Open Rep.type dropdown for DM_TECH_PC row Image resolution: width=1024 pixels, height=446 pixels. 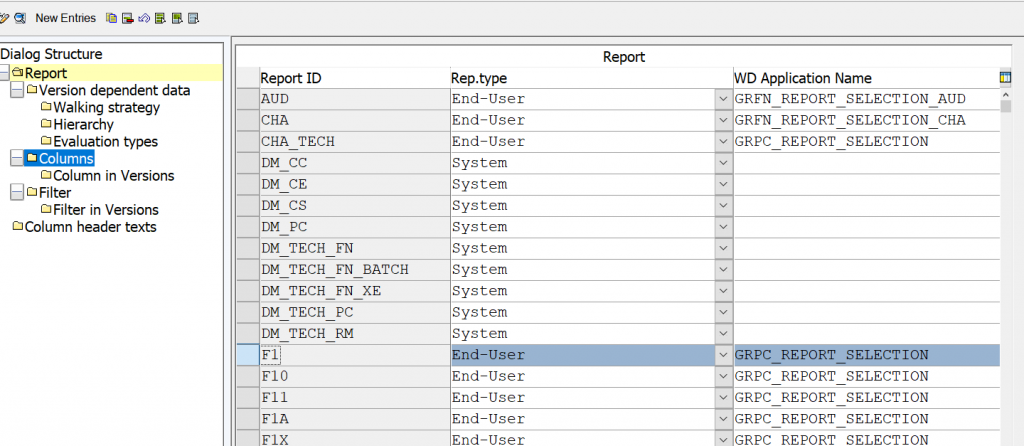(723, 312)
